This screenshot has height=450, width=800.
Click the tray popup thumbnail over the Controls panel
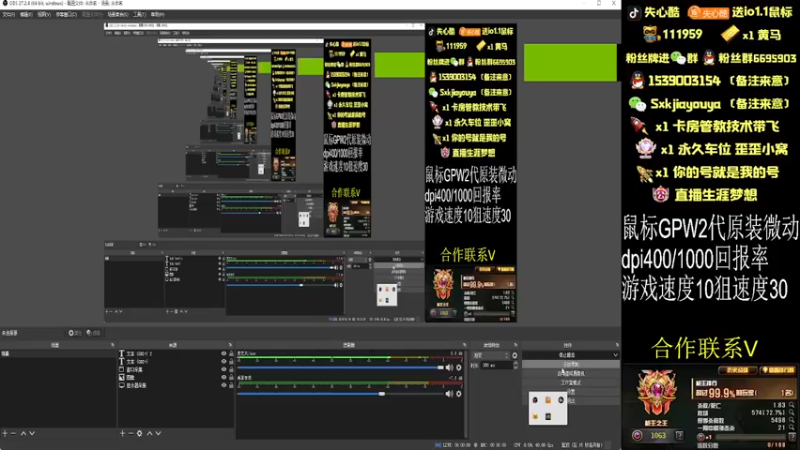[x=548, y=408]
